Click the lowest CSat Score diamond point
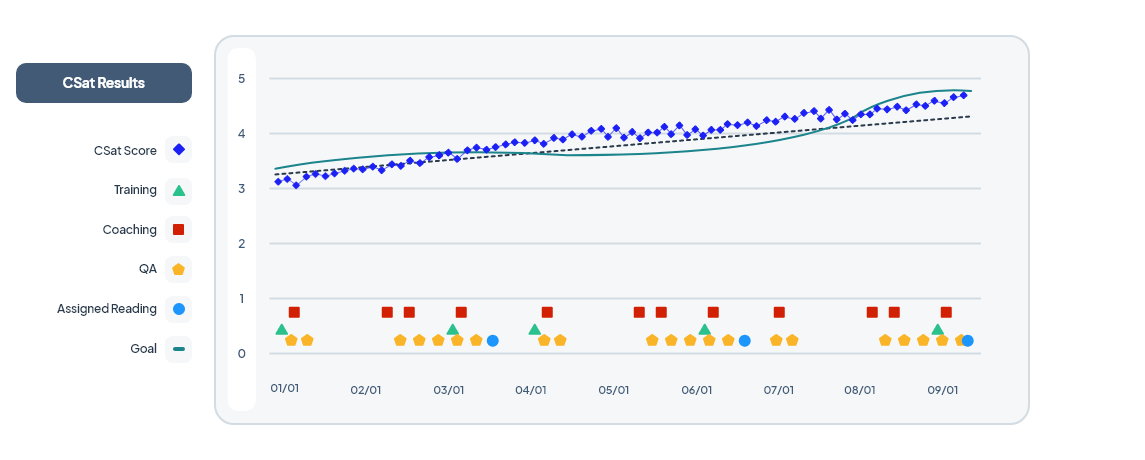 (296, 185)
